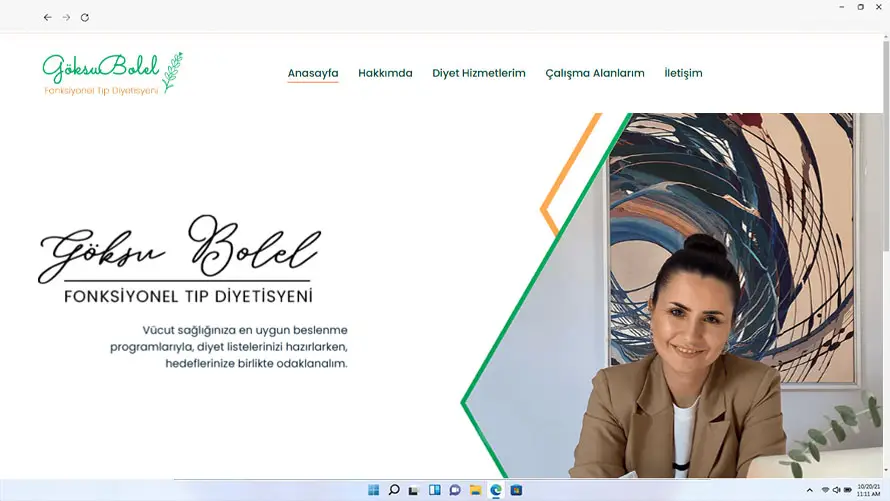Click the 'programlarıyla, diyet listelerinizi hazırlarken,' line
The width and height of the screenshot is (890, 501).
pyautogui.click(x=229, y=347)
